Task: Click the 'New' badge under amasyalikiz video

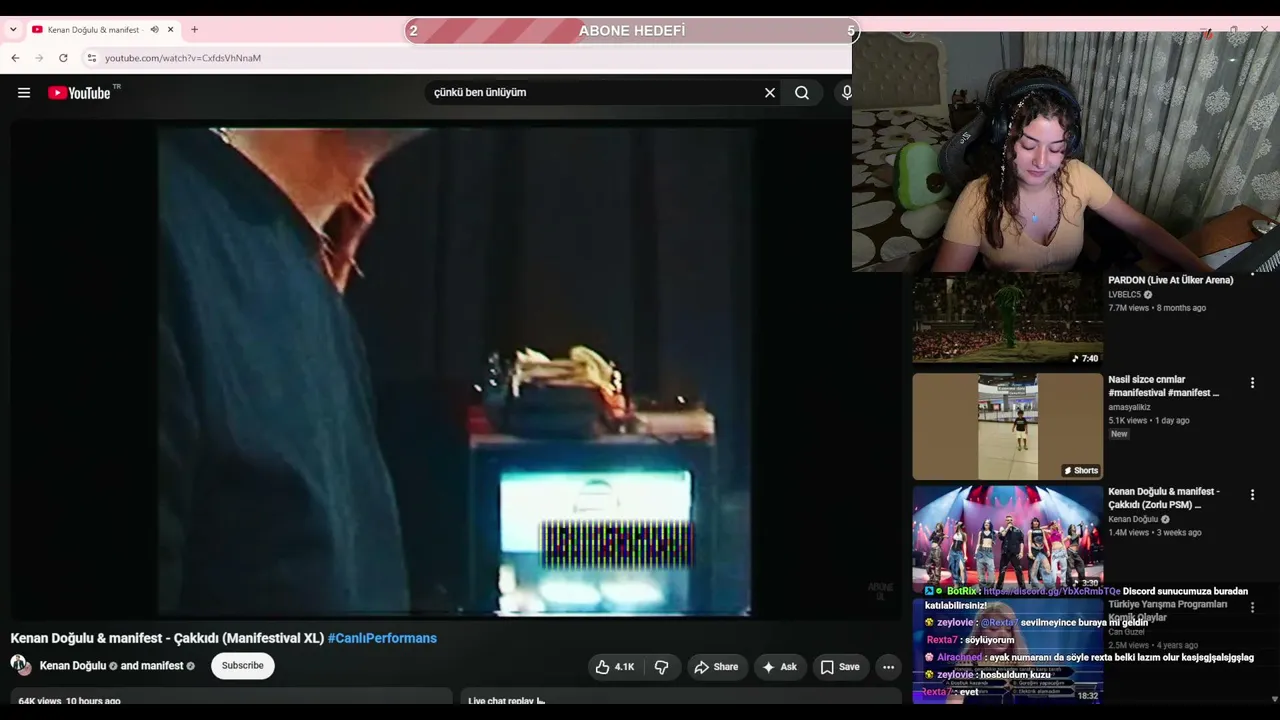Action: click(1119, 434)
